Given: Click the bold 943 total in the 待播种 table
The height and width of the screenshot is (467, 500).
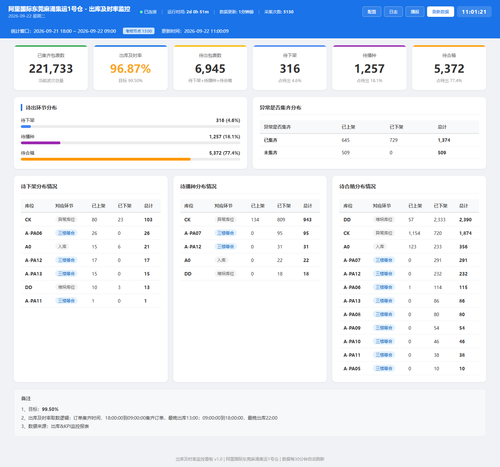Looking at the screenshot, I should (x=307, y=220).
